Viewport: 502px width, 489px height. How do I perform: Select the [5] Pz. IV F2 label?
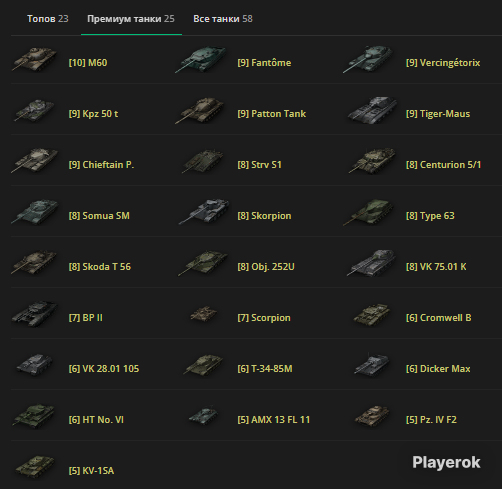431,420
